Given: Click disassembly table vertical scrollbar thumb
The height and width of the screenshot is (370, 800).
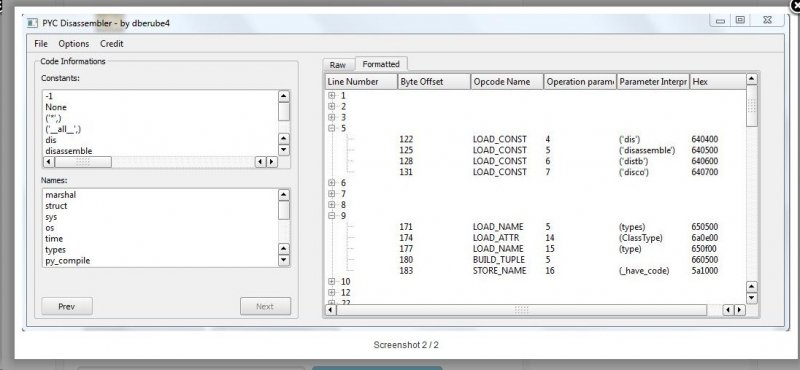Looking at the screenshot, I should (751, 106).
